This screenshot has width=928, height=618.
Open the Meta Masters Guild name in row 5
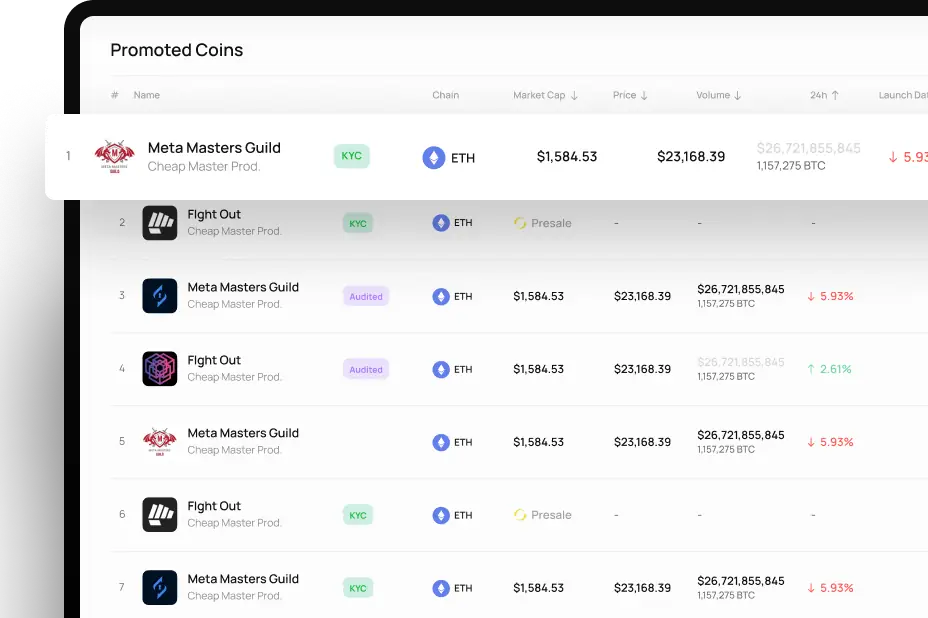coord(243,433)
